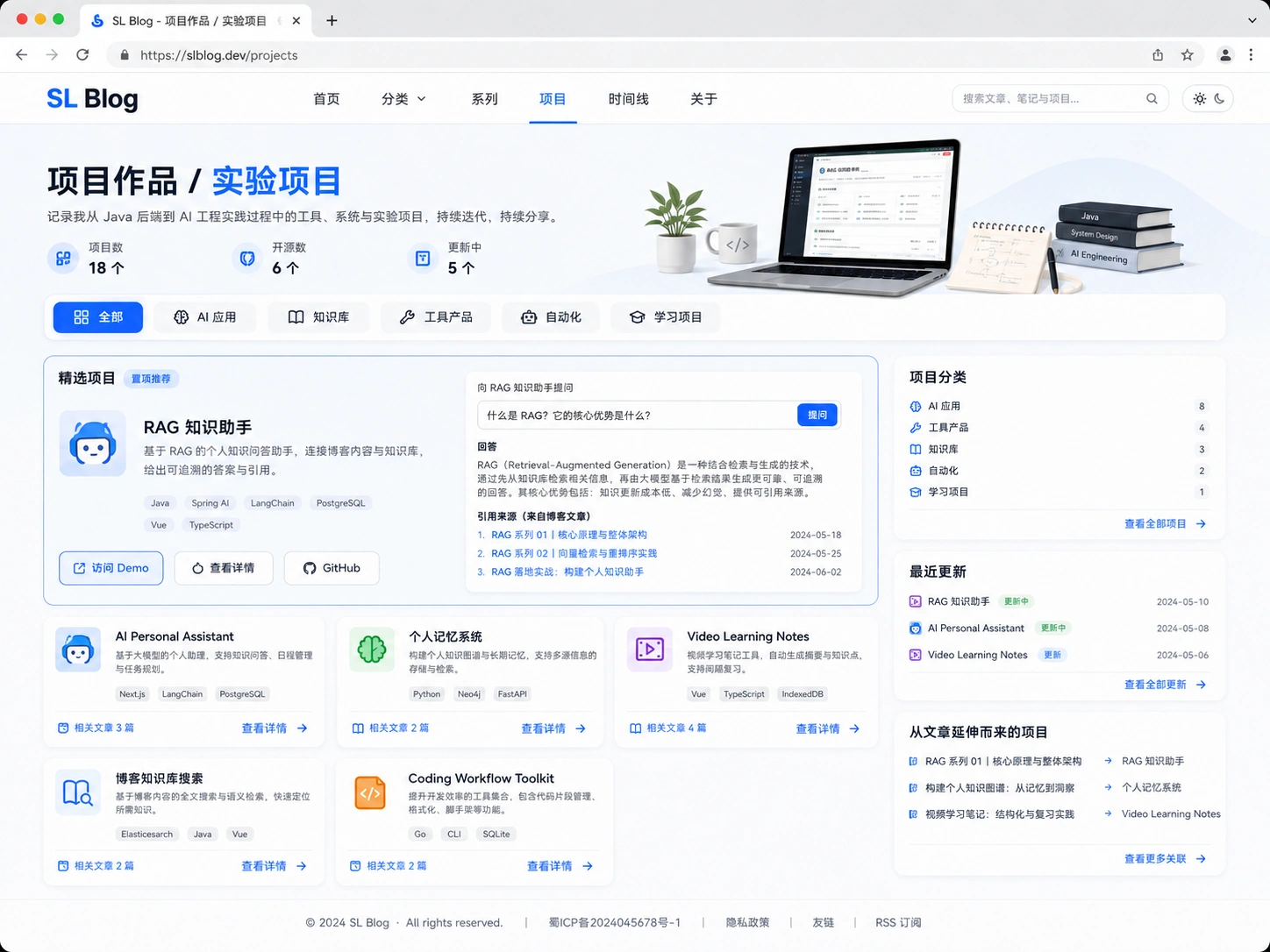This screenshot has width=1270, height=952.
Task: Click the 工具产品 wrench icon in sidebar
Action: [x=916, y=428]
